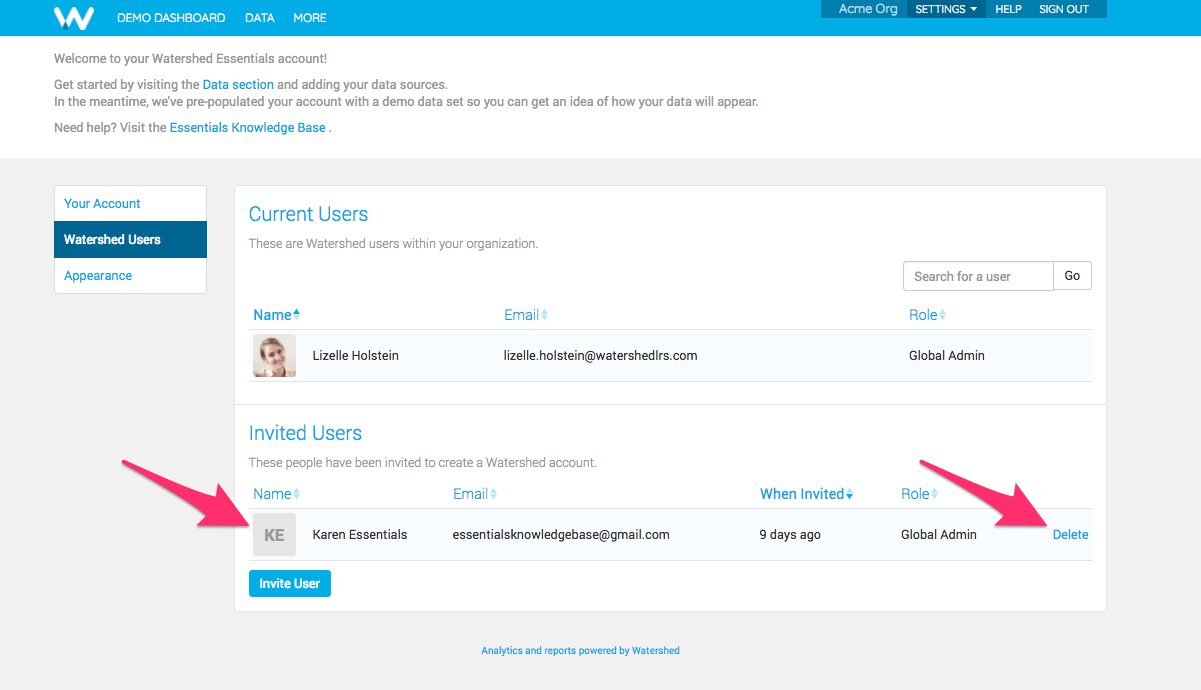The width and height of the screenshot is (1201, 690).
Task: Click the name Lizelle Holstein
Action: 356,356
